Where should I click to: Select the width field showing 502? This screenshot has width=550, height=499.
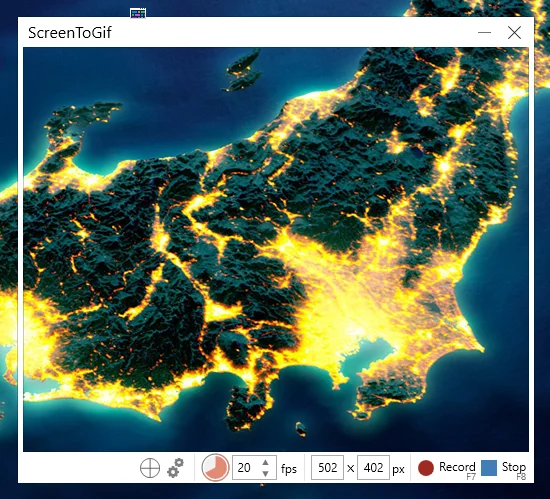coord(327,467)
